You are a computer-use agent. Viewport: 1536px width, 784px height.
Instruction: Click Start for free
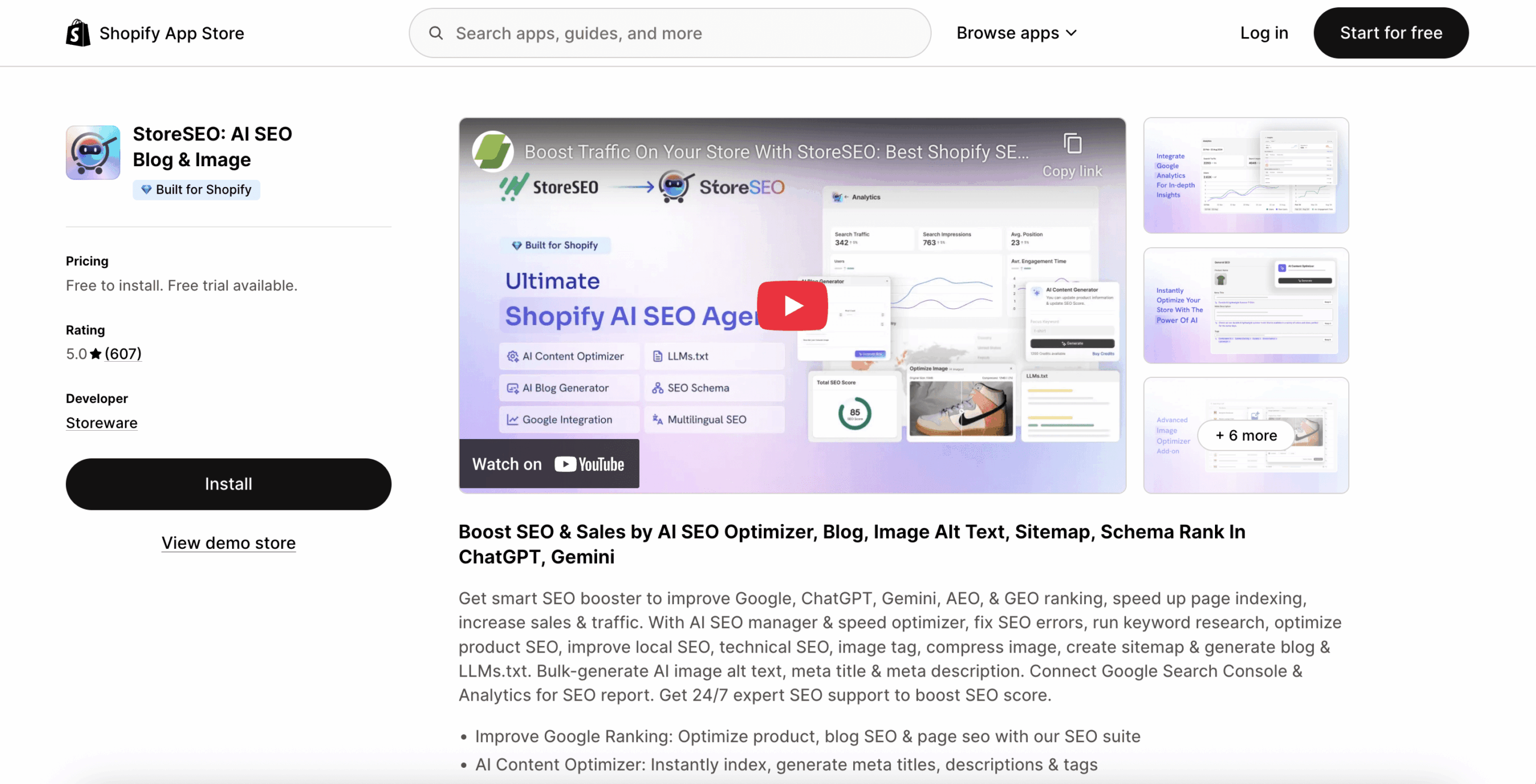pos(1391,32)
